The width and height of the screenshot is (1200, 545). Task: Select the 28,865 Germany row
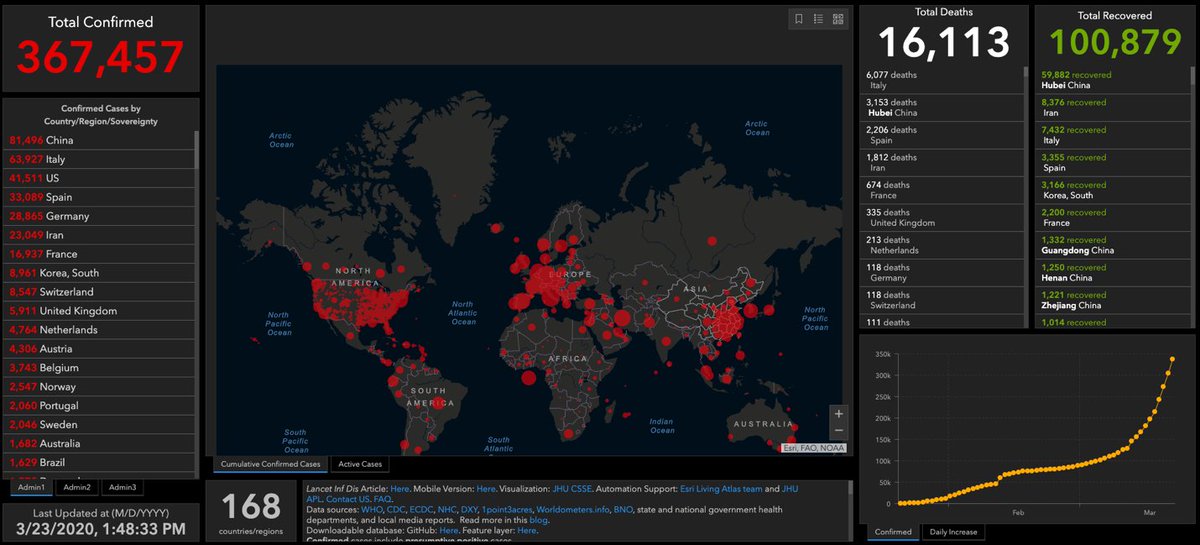tap(99, 216)
